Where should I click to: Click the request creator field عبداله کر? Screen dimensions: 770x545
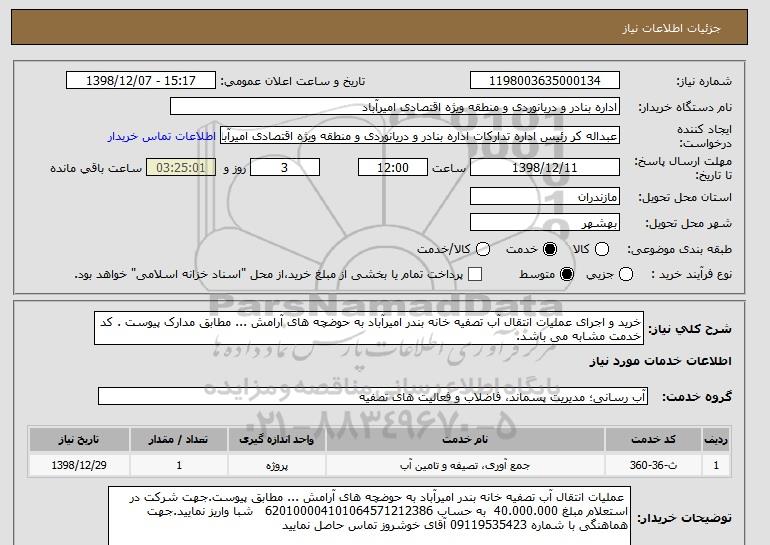[420, 136]
